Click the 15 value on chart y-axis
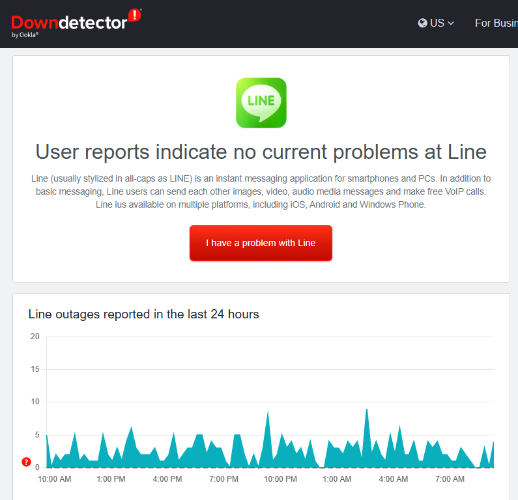Image resolution: width=518 pixels, height=500 pixels. [35, 369]
